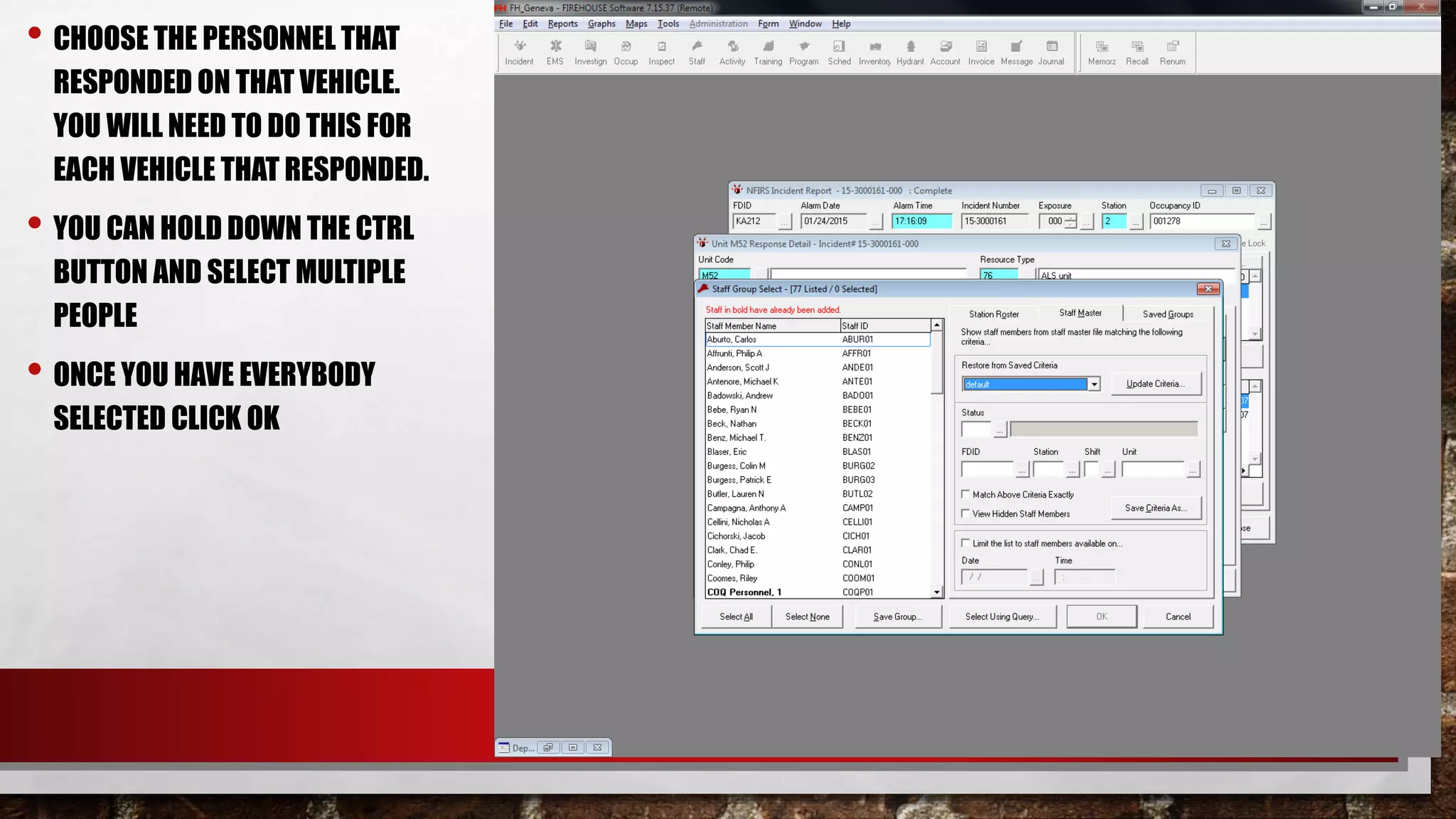Open the Incident toolbar icon

click(519, 52)
